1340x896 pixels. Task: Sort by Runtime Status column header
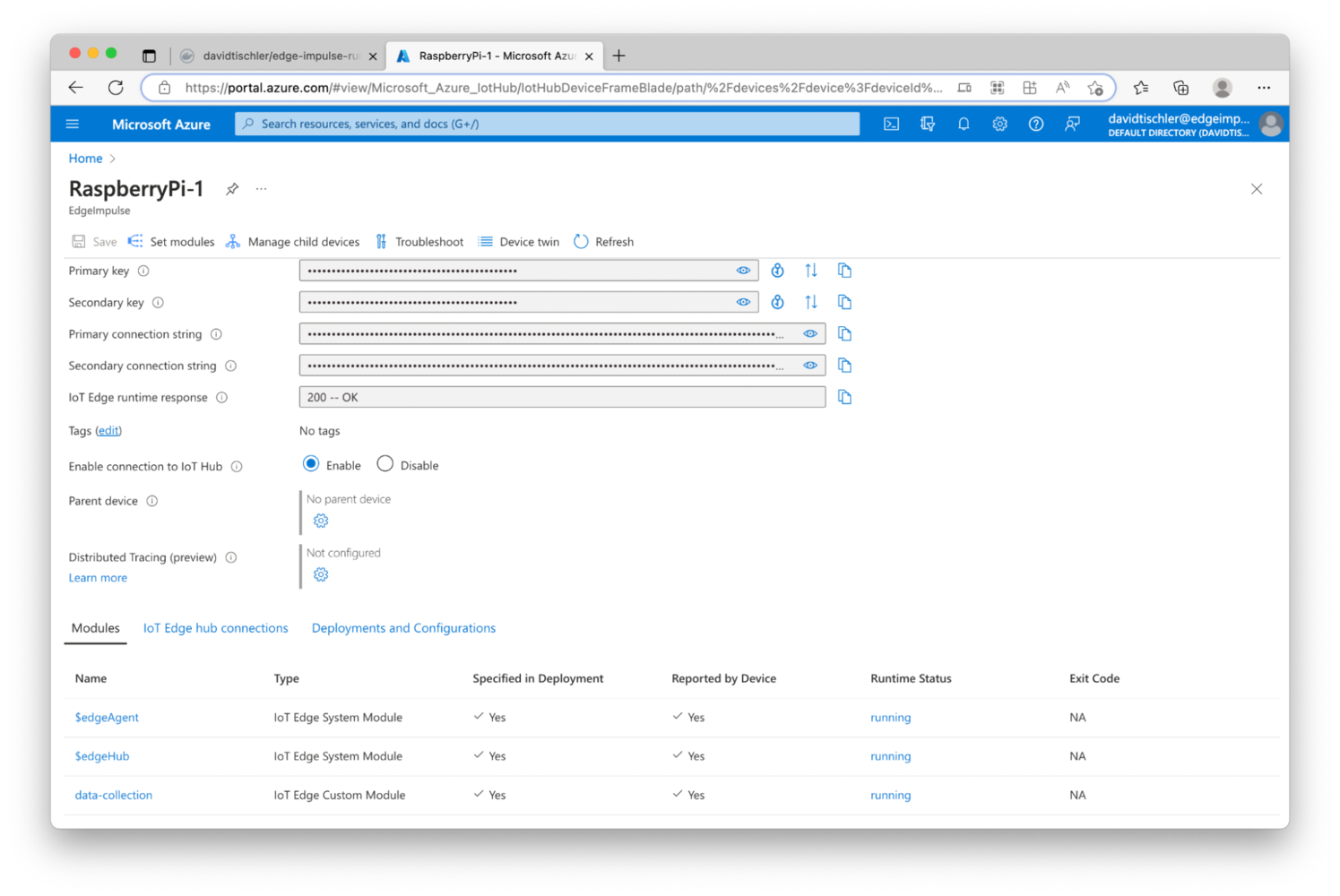911,678
